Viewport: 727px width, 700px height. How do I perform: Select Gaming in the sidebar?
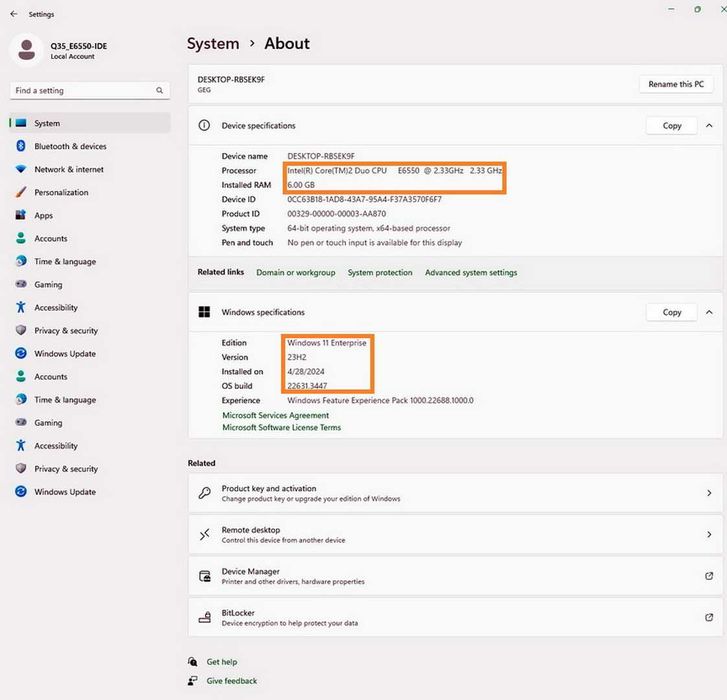coord(48,284)
